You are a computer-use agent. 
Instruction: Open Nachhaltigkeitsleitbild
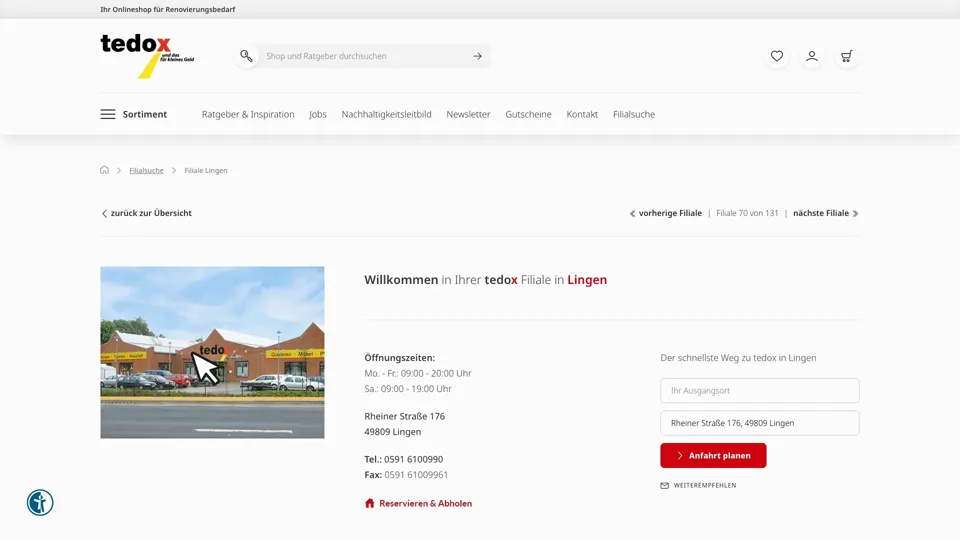coord(386,114)
